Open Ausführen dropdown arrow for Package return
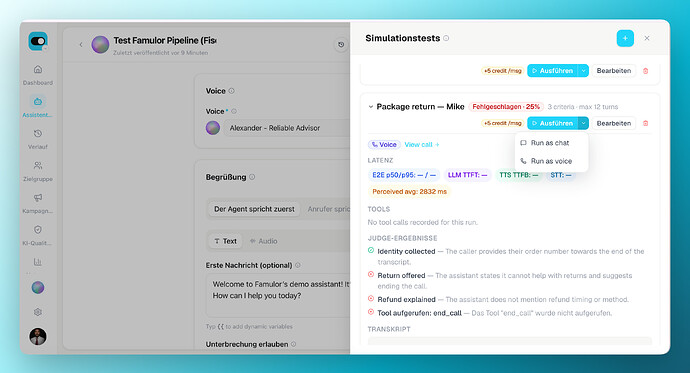Image resolution: width=690 pixels, height=373 pixels. (x=583, y=123)
